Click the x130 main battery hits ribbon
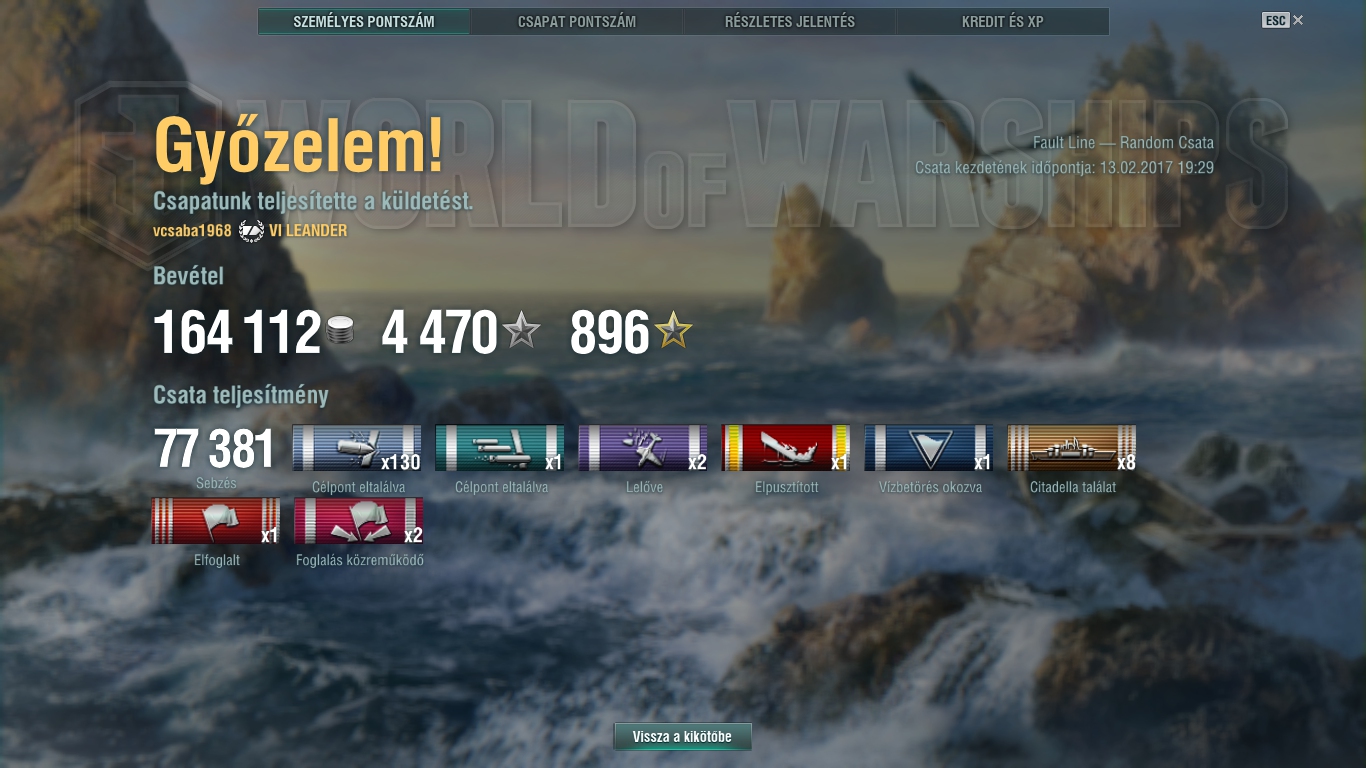The width and height of the screenshot is (1366, 768). click(357, 448)
